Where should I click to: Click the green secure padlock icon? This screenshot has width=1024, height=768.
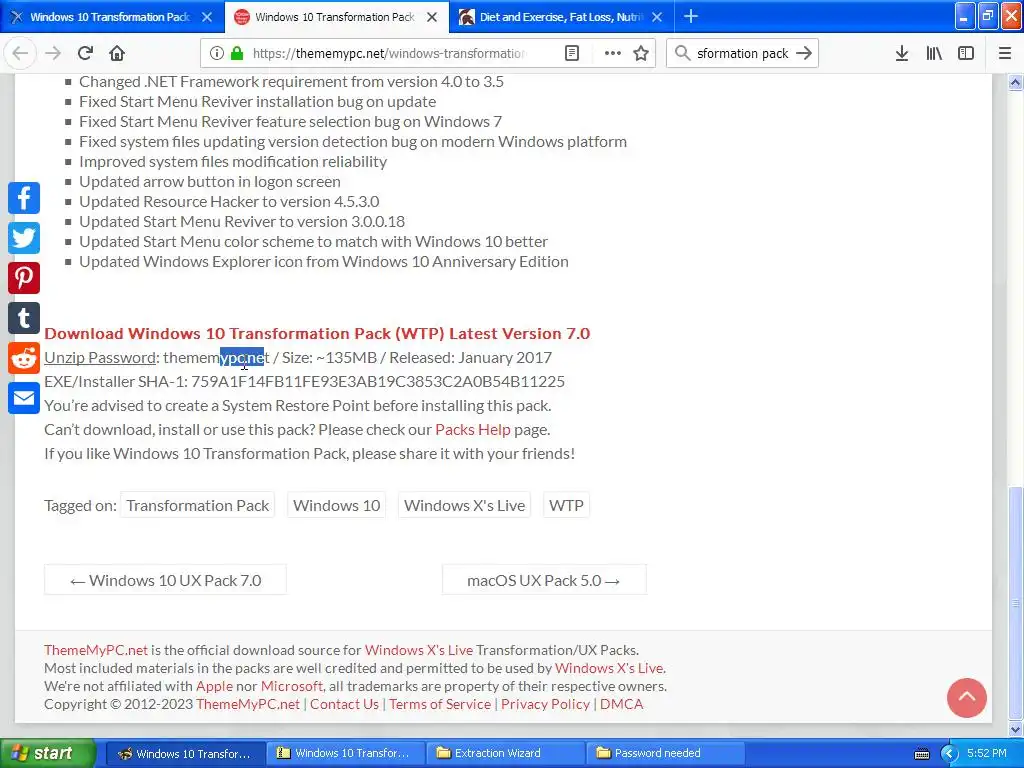point(238,54)
